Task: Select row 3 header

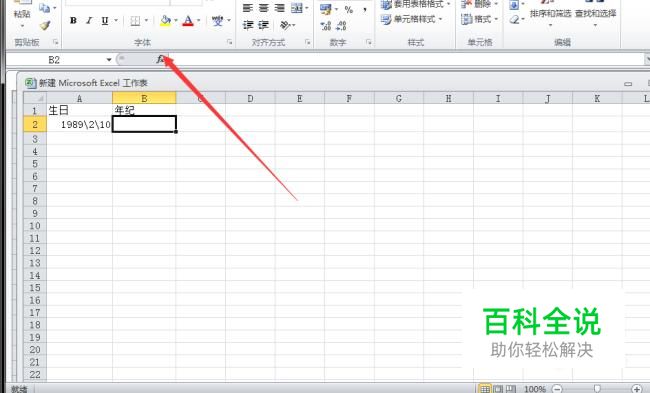Action: (35, 139)
